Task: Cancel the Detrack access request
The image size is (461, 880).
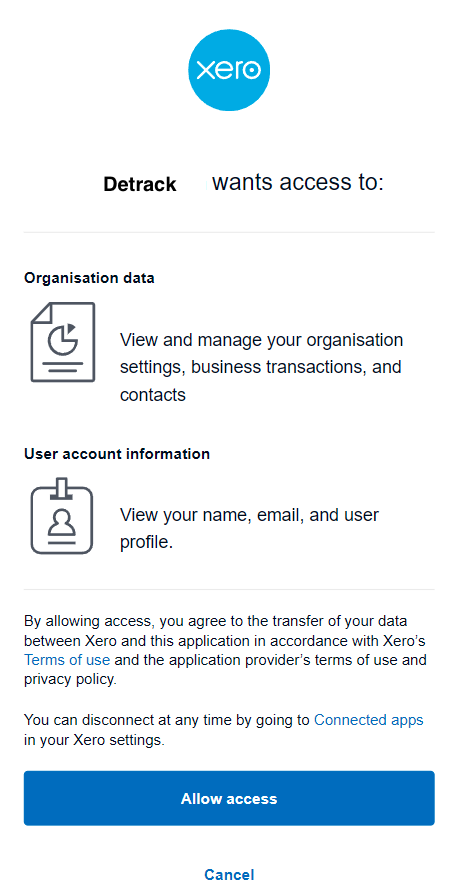Action: (229, 874)
